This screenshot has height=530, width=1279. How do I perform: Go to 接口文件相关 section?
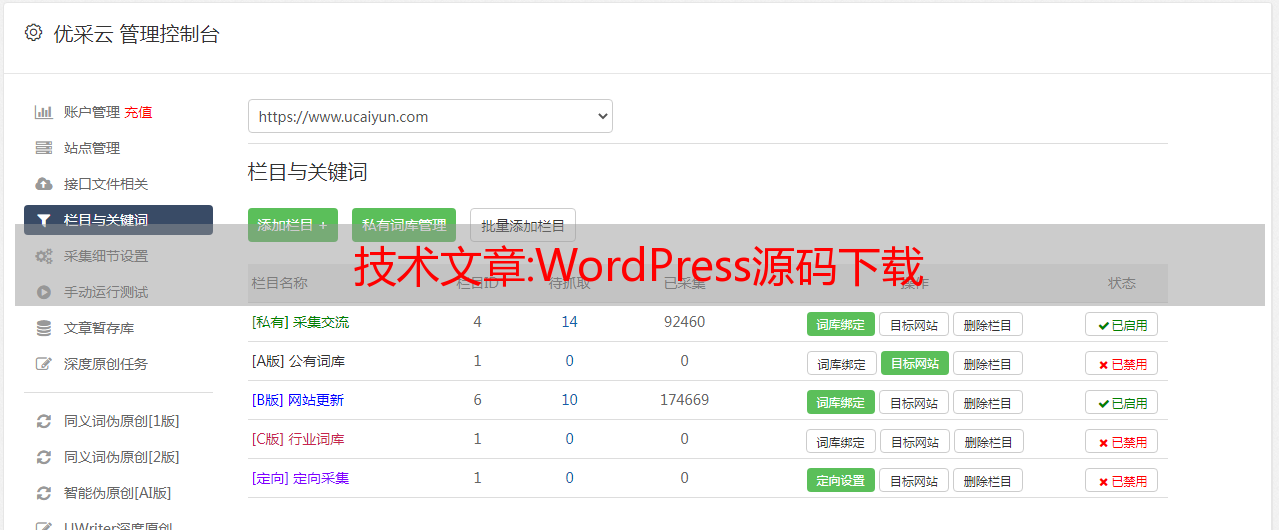[106, 184]
